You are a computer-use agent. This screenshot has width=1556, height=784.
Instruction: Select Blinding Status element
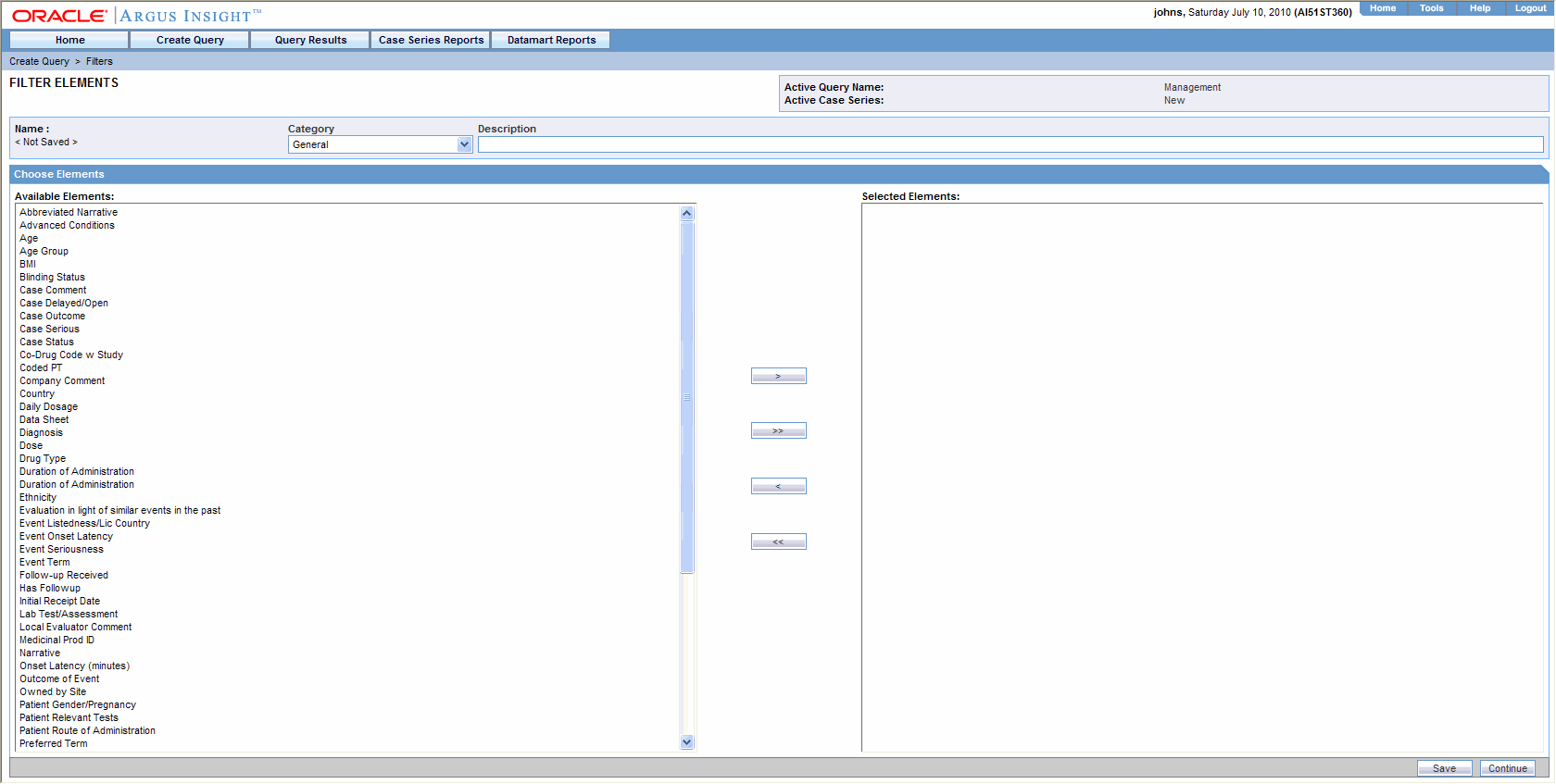[x=52, y=277]
